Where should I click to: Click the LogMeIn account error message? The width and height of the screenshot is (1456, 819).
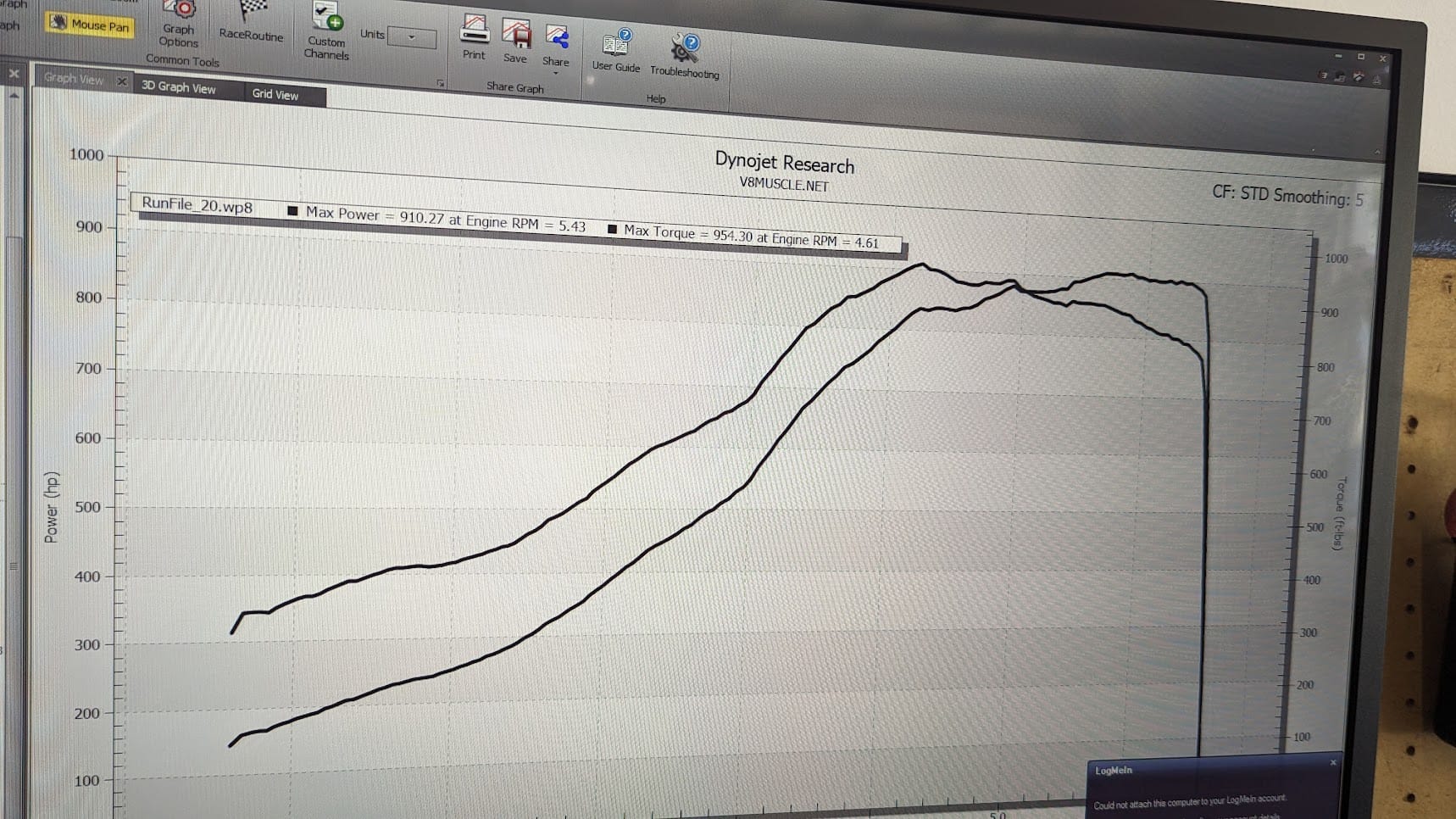tap(1190, 802)
